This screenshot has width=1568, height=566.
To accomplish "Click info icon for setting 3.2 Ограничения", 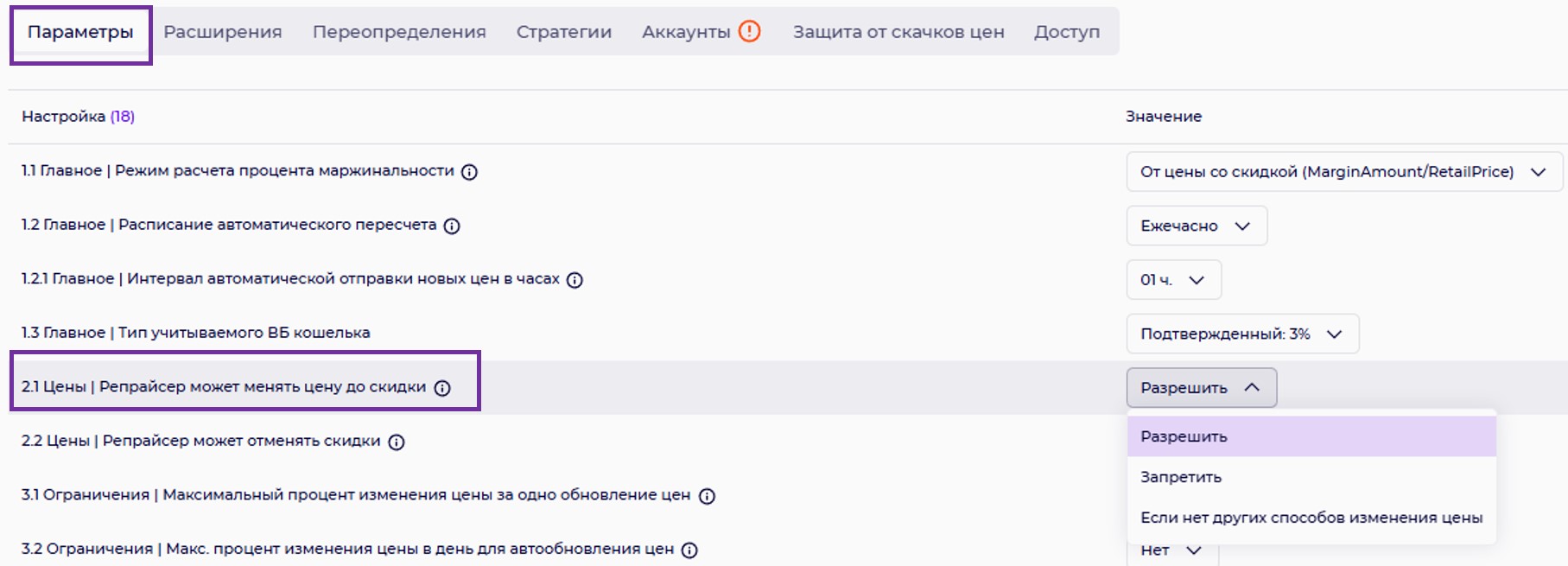I will pyautogui.click(x=689, y=550).
